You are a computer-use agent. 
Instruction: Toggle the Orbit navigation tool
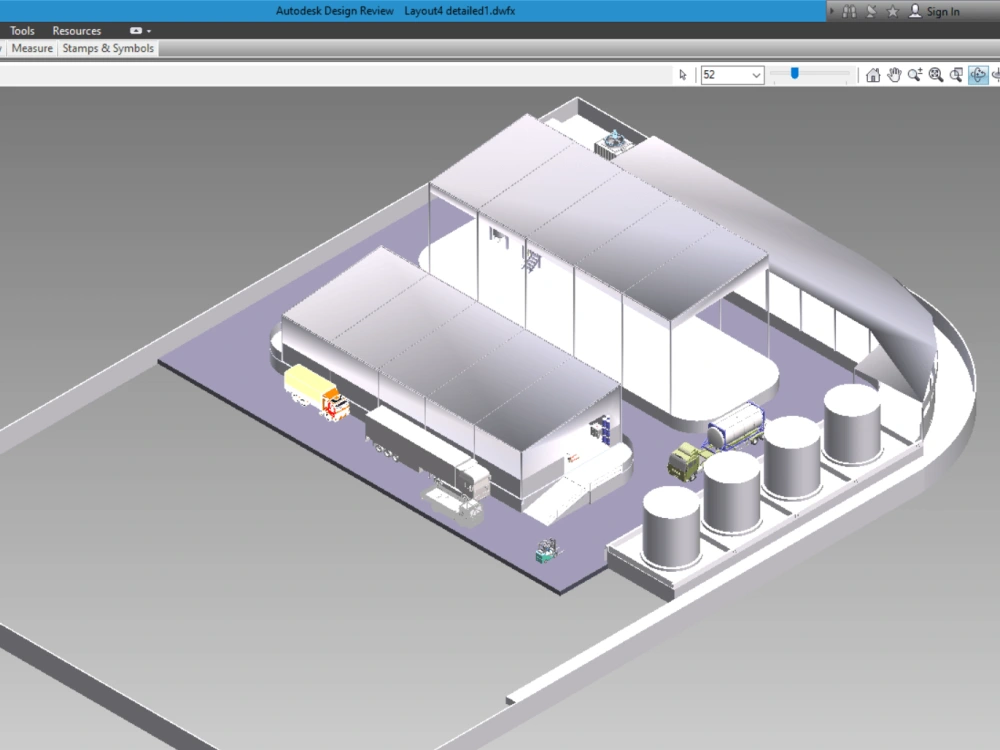pyautogui.click(x=978, y=74)
